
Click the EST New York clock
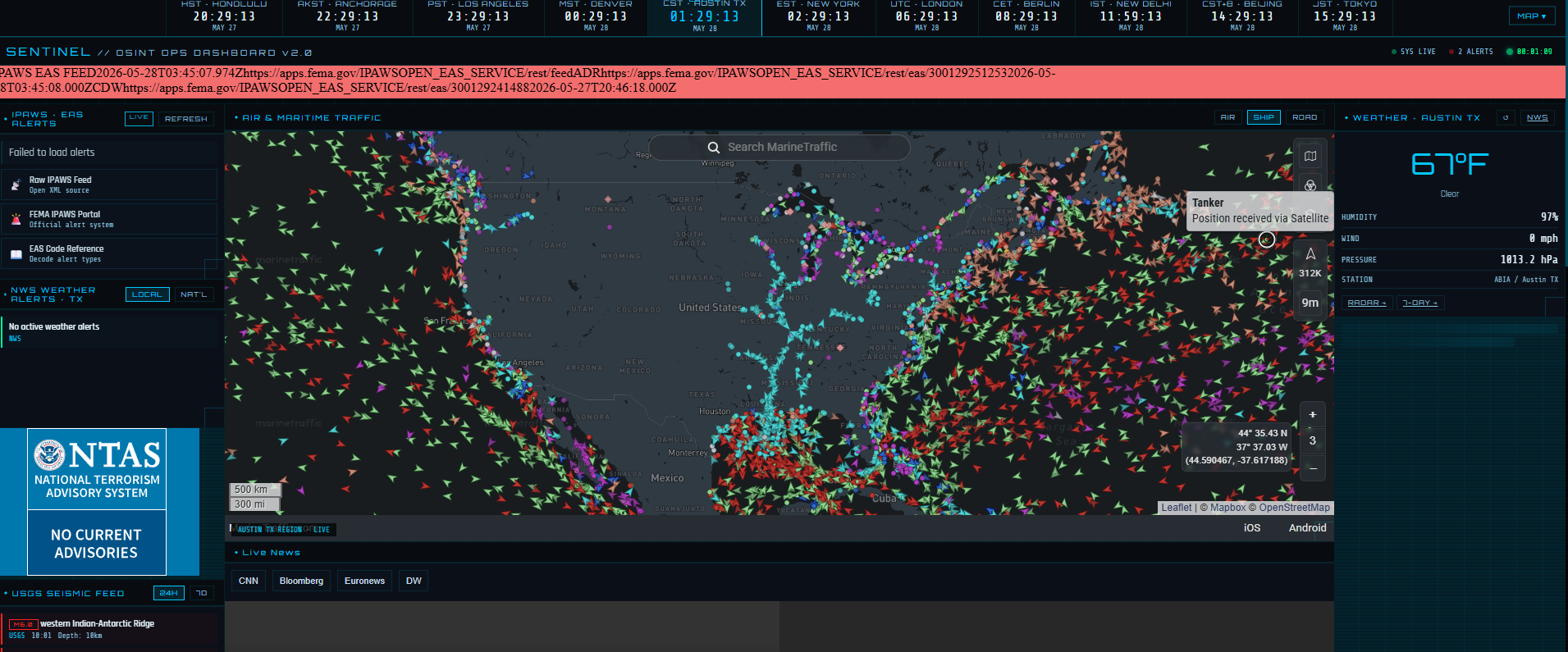tap(818, 16)
